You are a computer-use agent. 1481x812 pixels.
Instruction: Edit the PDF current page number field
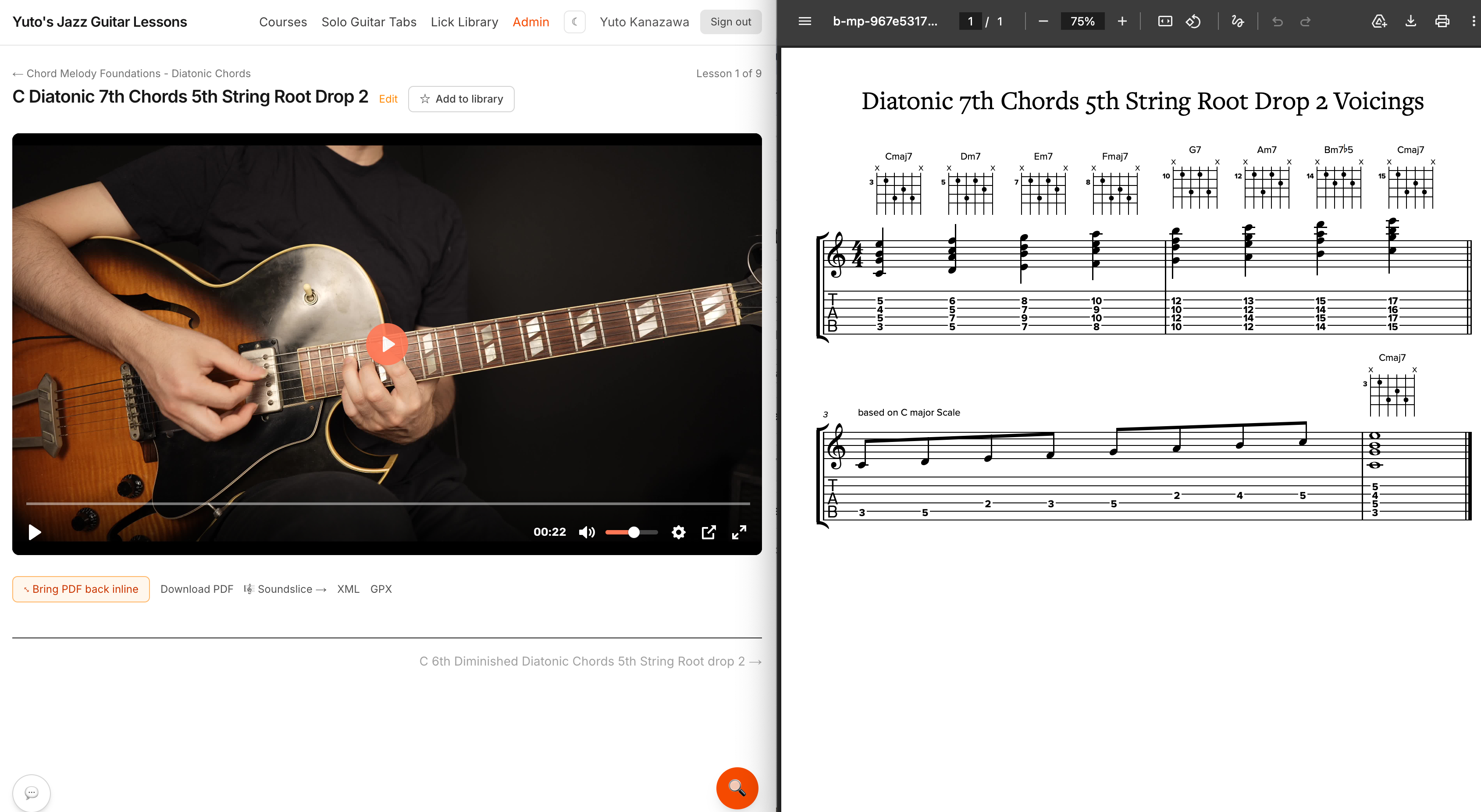pyautogui.click(x=971, y=21)
